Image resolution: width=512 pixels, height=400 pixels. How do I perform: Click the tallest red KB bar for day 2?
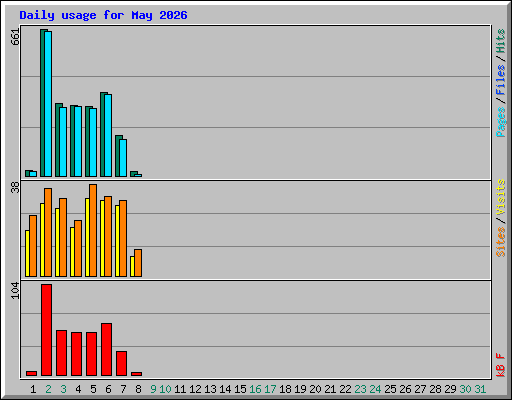click(x=47, y=330)
